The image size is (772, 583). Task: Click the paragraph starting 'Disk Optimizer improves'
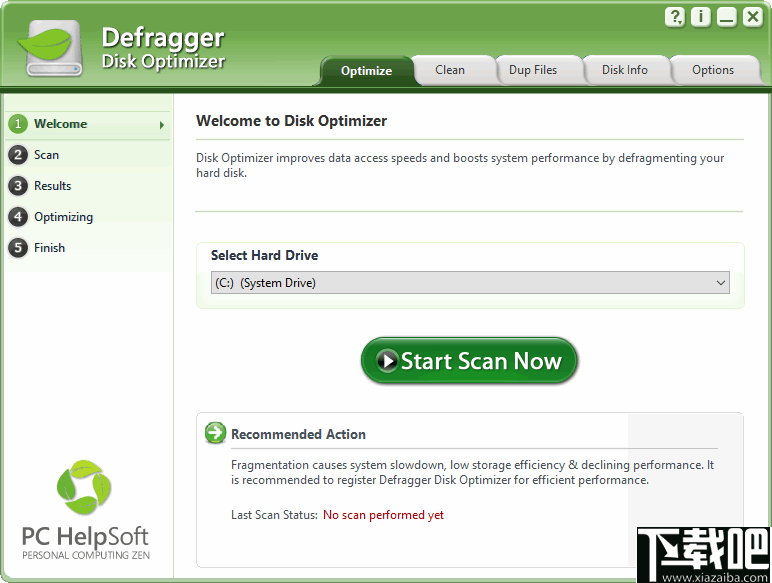coord(460,165)
